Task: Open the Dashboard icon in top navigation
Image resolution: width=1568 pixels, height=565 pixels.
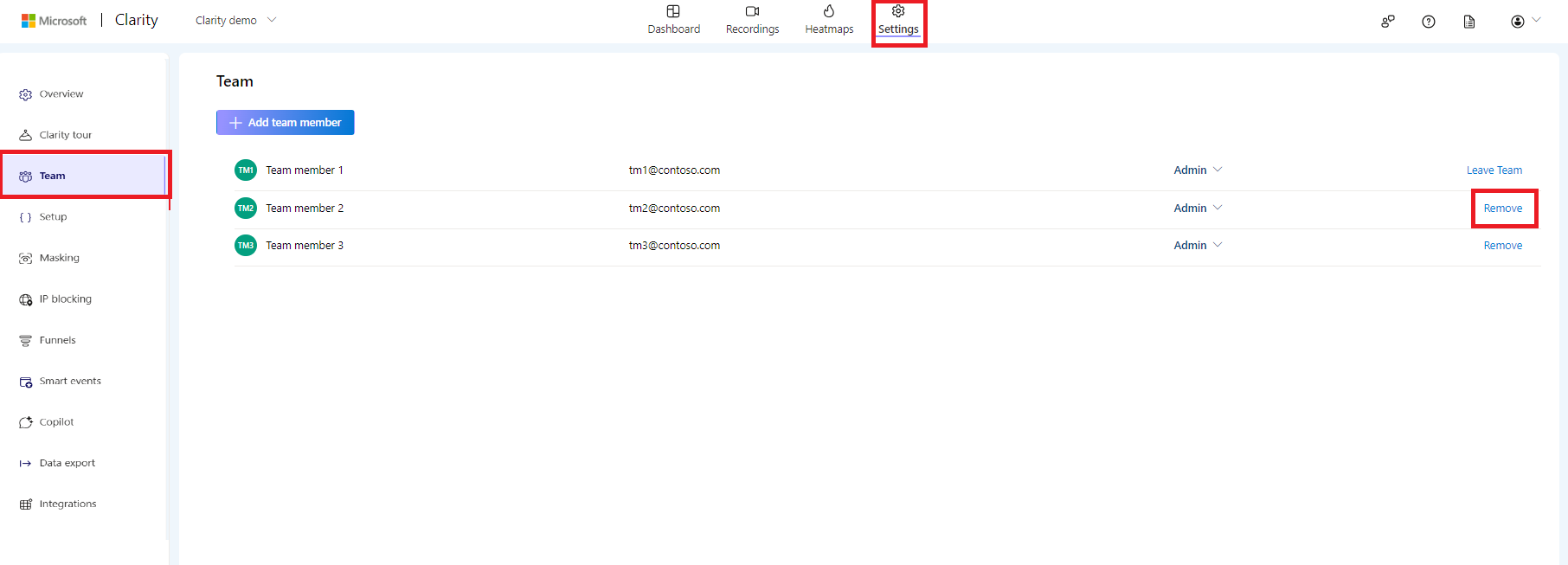Action: (673, 11)
